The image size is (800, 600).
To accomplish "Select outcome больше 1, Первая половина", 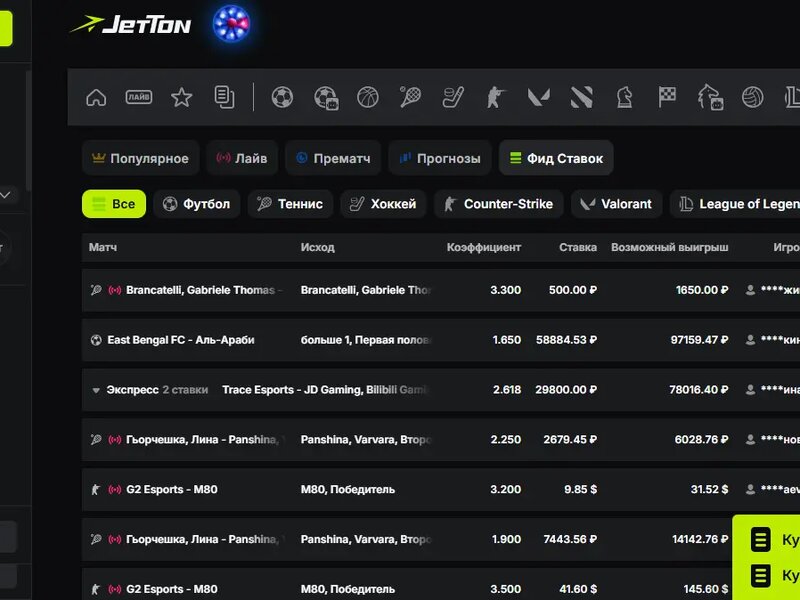I will tap(366, 340).
